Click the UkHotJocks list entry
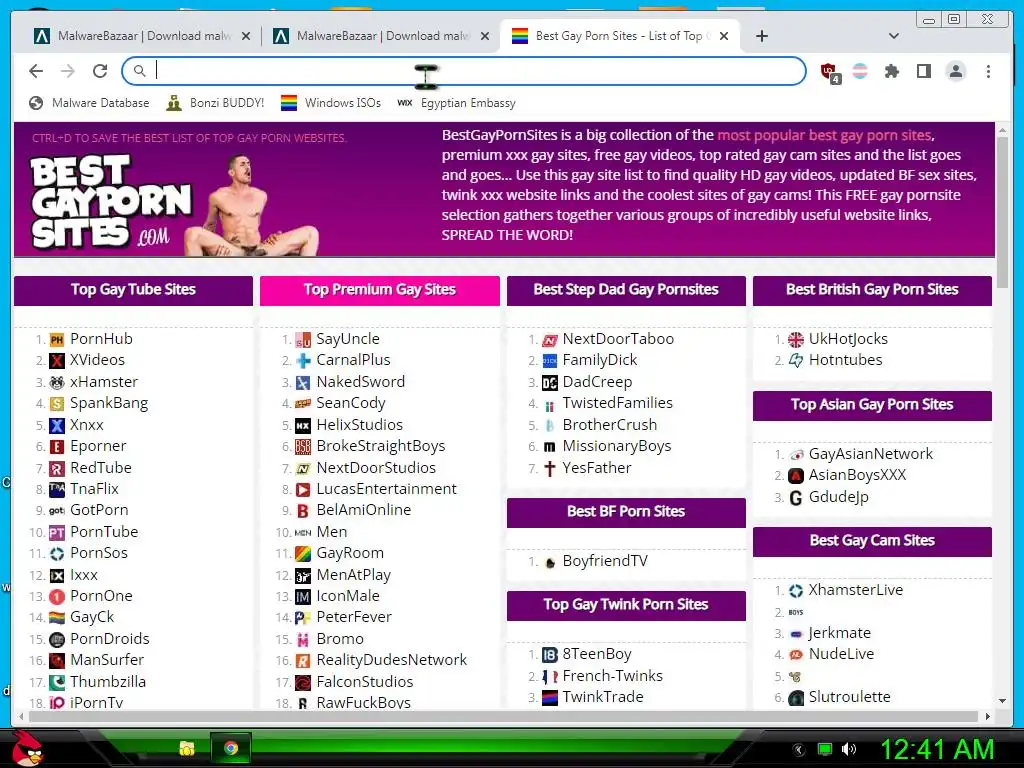The height and width of the screenshot is (768, 1024). (848, 339)
